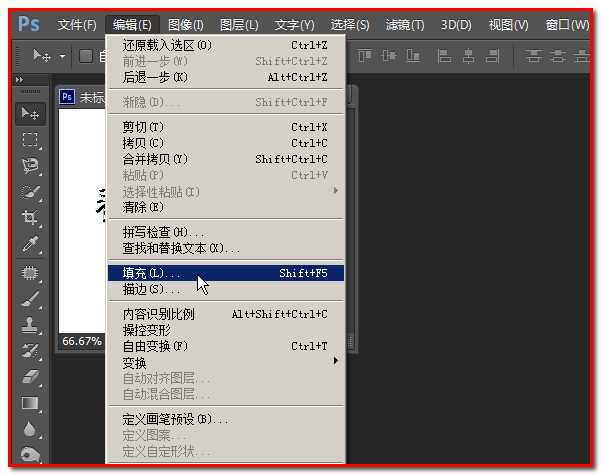The image size is (601, 475).
Task: Choose 描边(S)... menu item
Action: [x=225, y=289]
